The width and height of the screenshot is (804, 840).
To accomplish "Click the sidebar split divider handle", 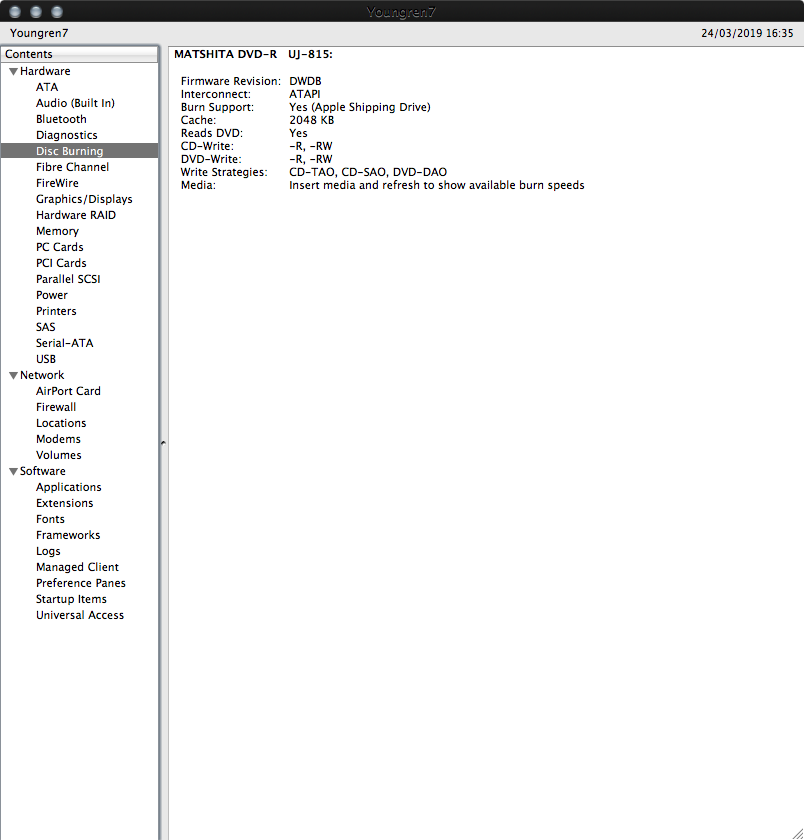I will pos(163,443).
